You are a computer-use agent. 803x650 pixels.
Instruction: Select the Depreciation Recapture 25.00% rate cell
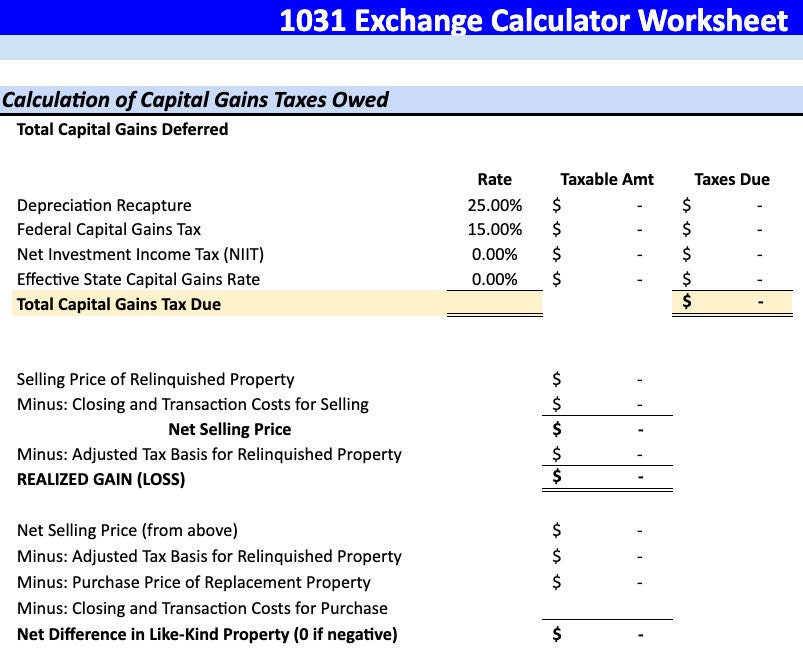click(x=494, y=205)
